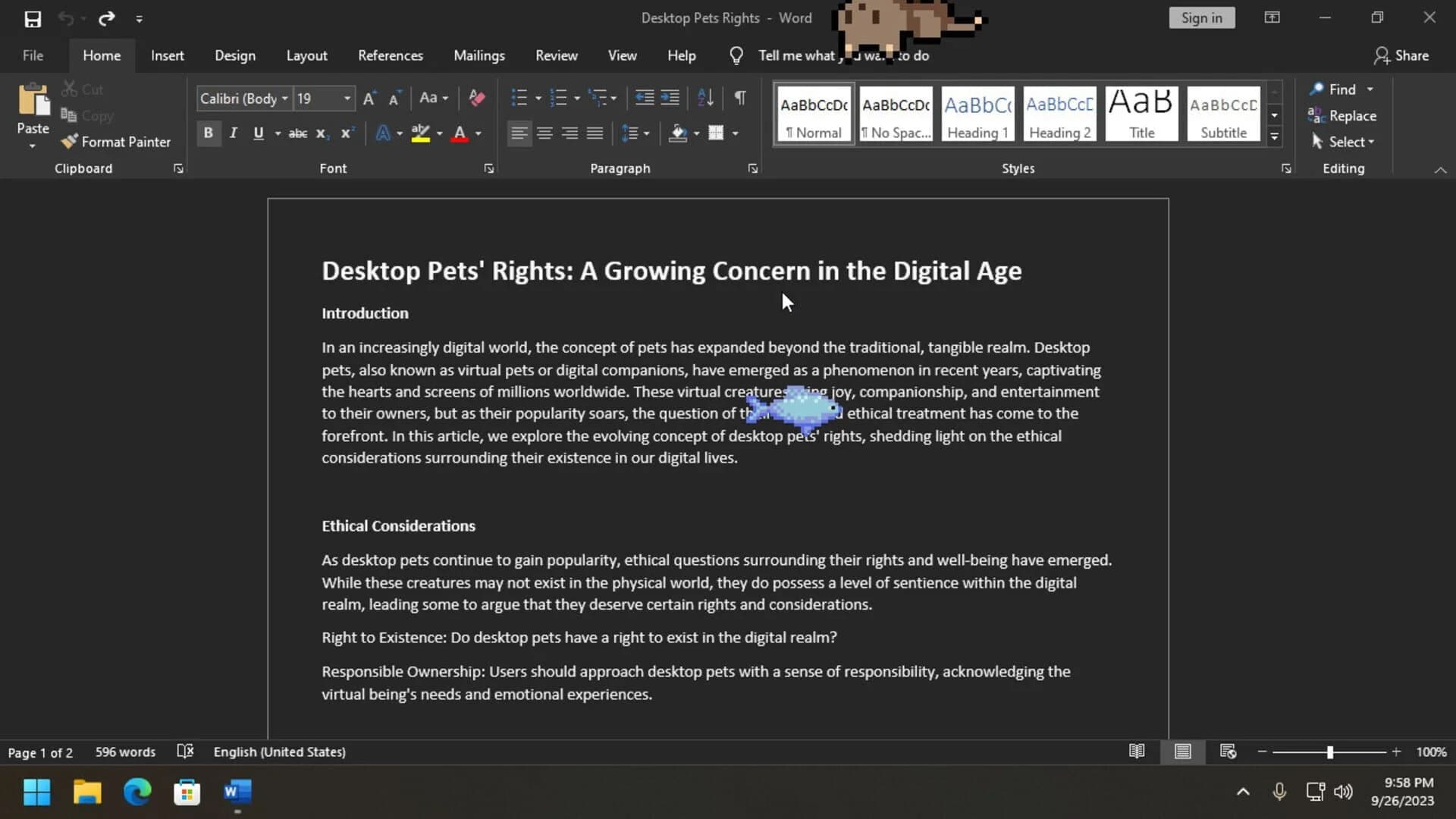Toggle bold formatting
Viewport: 1456px width, 819px height.
209,133
